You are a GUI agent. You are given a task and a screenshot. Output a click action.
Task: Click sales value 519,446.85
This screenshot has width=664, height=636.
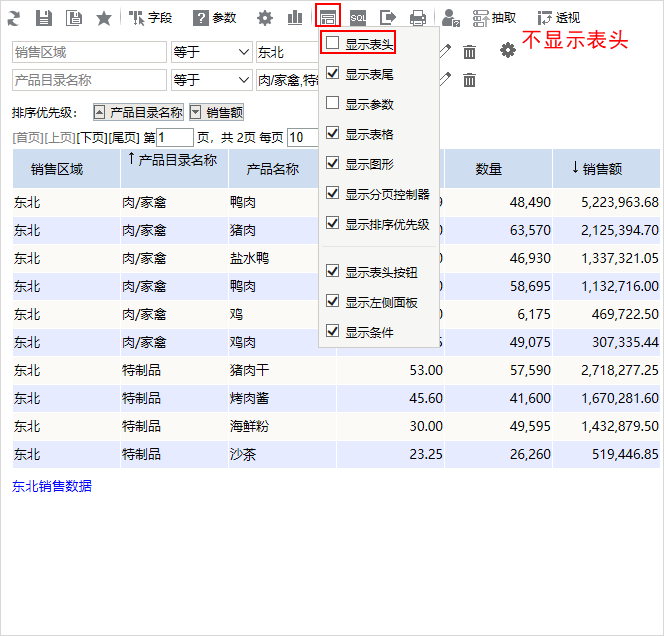point(625,455)
